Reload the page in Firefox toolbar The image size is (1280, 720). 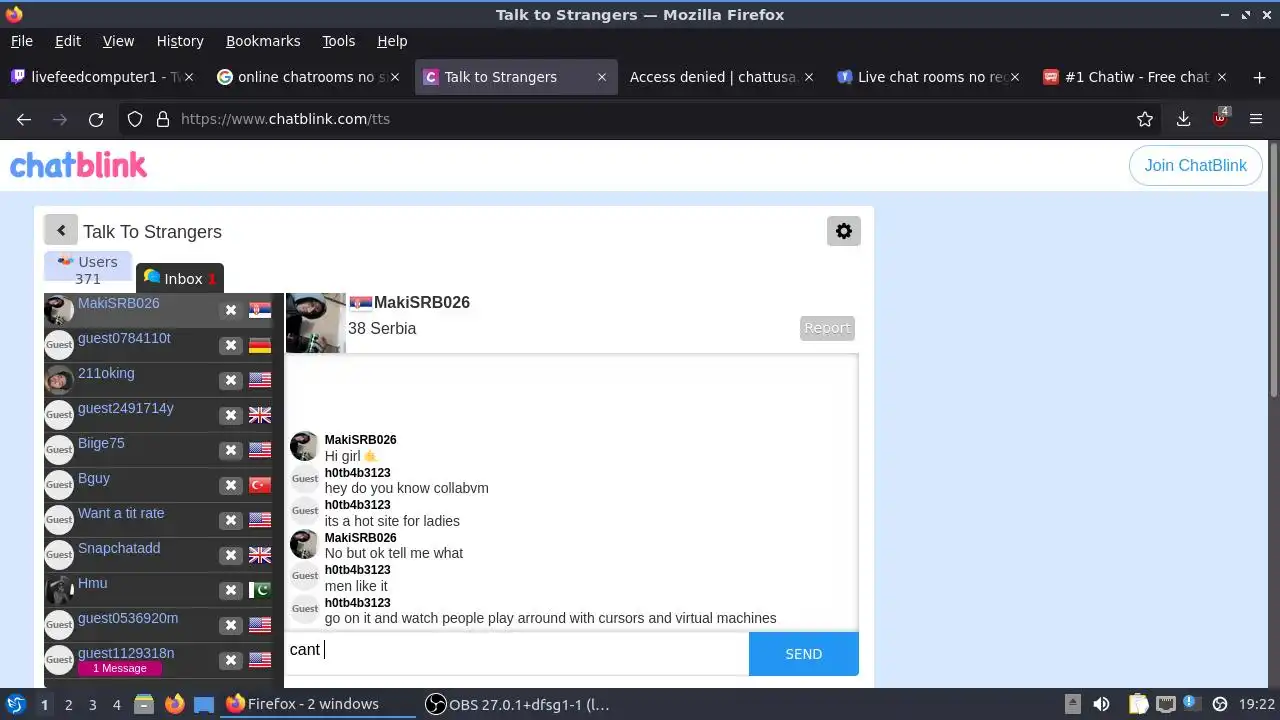tap(96, 119)
